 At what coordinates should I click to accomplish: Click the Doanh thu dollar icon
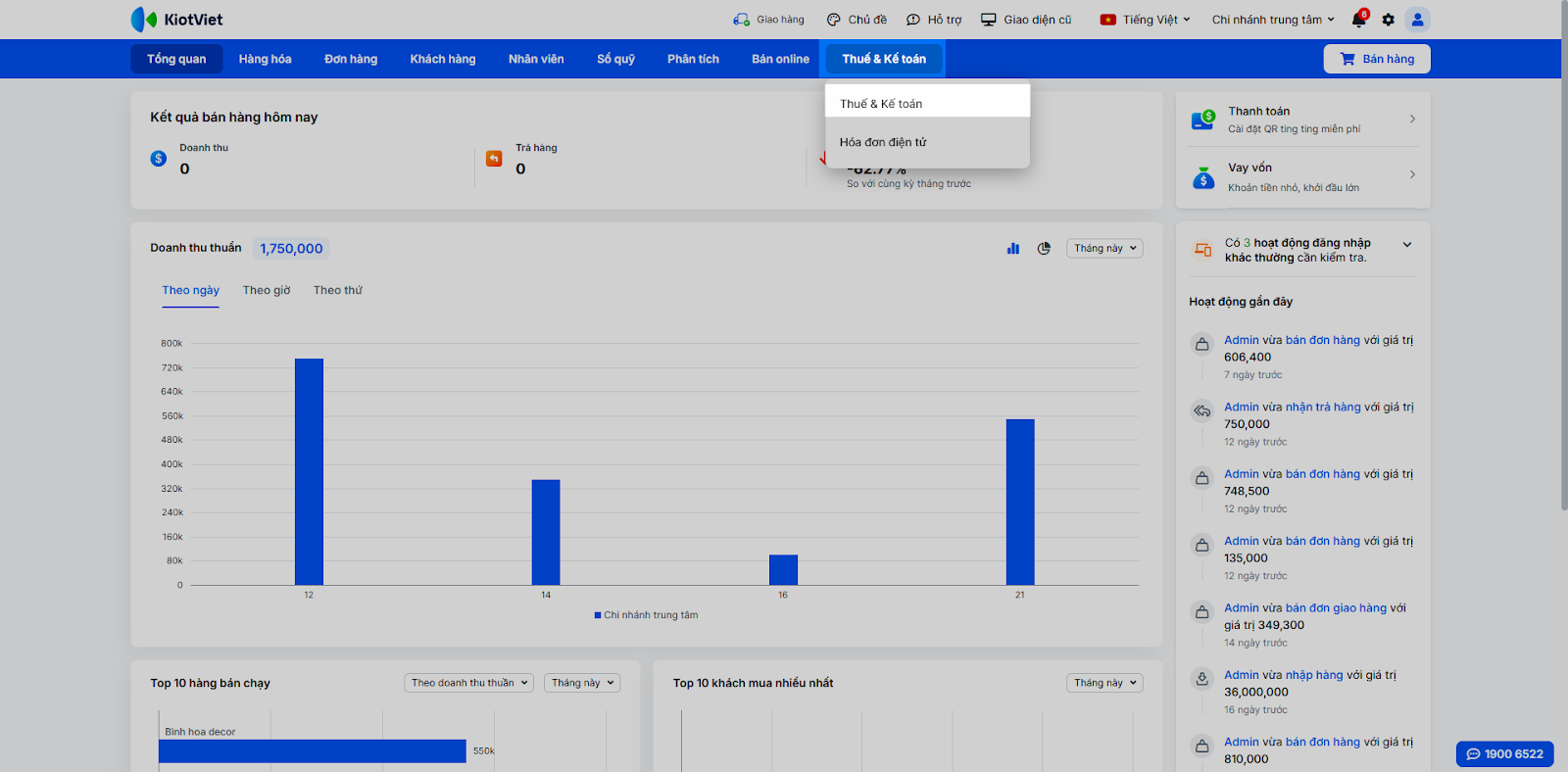click(159, 159)
